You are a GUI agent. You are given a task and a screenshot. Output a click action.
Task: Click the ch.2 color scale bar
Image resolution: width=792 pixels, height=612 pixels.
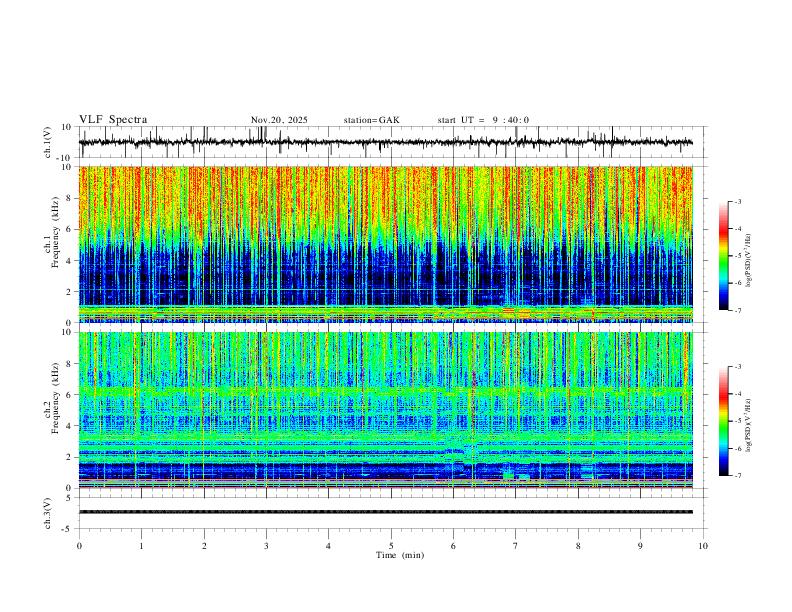723,421
